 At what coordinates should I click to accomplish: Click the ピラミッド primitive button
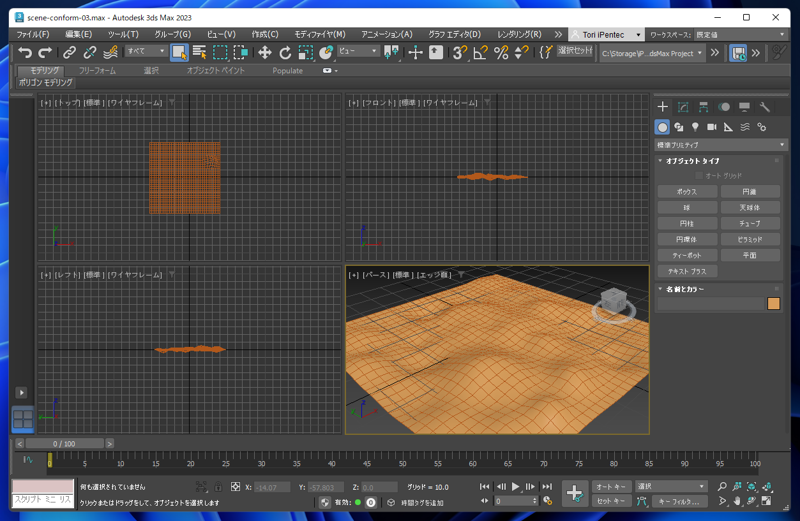[749, 239]
